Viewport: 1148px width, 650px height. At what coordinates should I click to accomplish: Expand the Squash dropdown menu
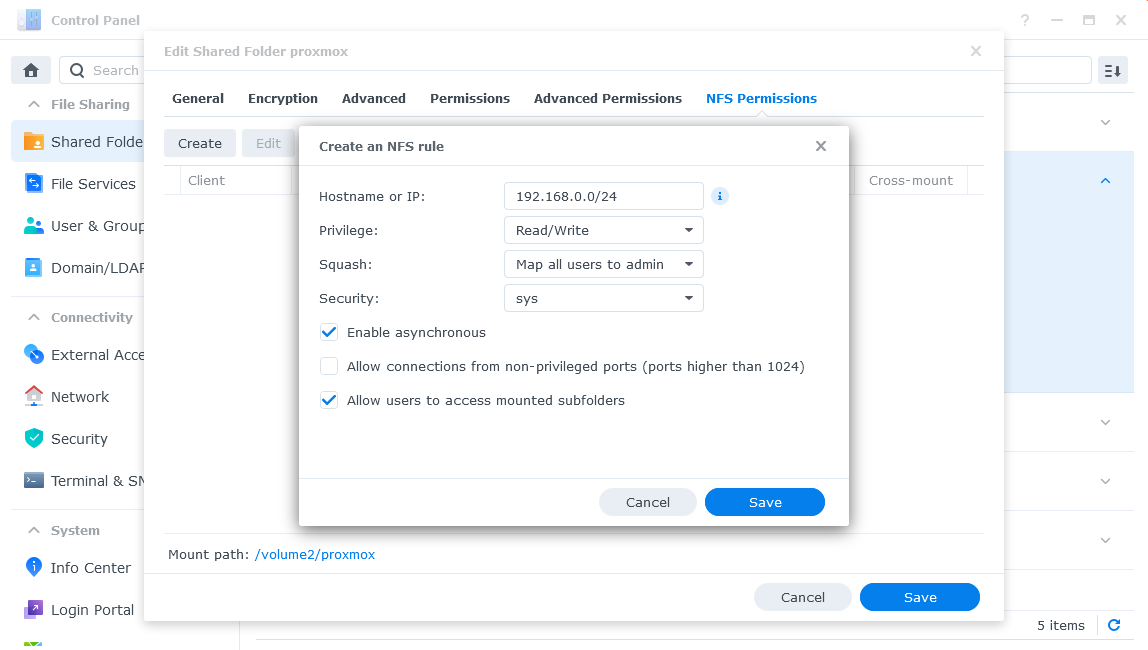tap(603, 264)
